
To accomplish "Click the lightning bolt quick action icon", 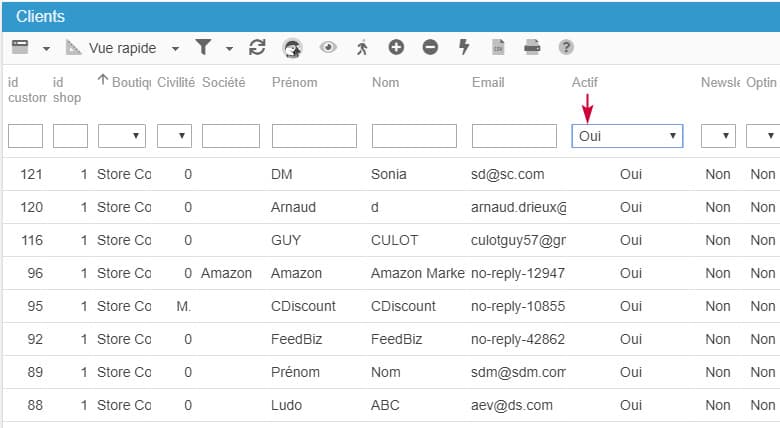I will pyautogui.click(x=464, y=47).
